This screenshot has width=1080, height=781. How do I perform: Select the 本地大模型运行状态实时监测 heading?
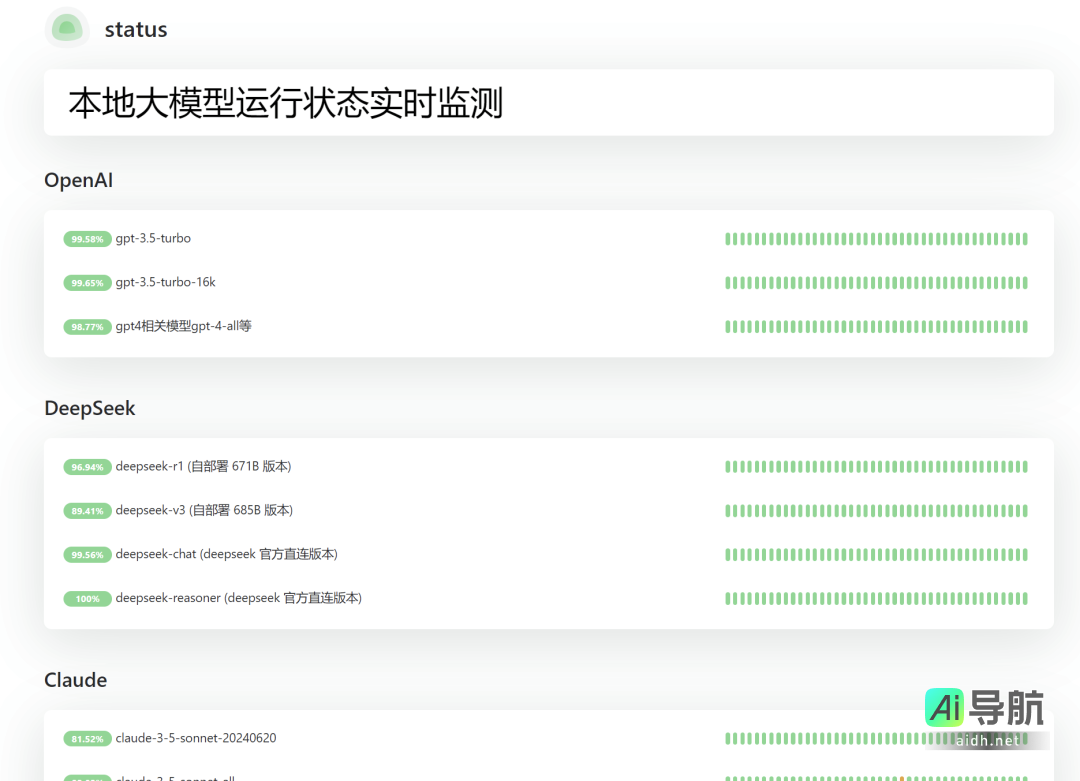click(286, 103)
